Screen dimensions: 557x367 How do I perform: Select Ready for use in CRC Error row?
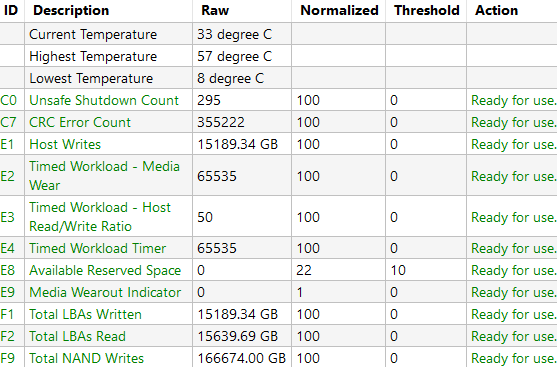pos(514,123)
